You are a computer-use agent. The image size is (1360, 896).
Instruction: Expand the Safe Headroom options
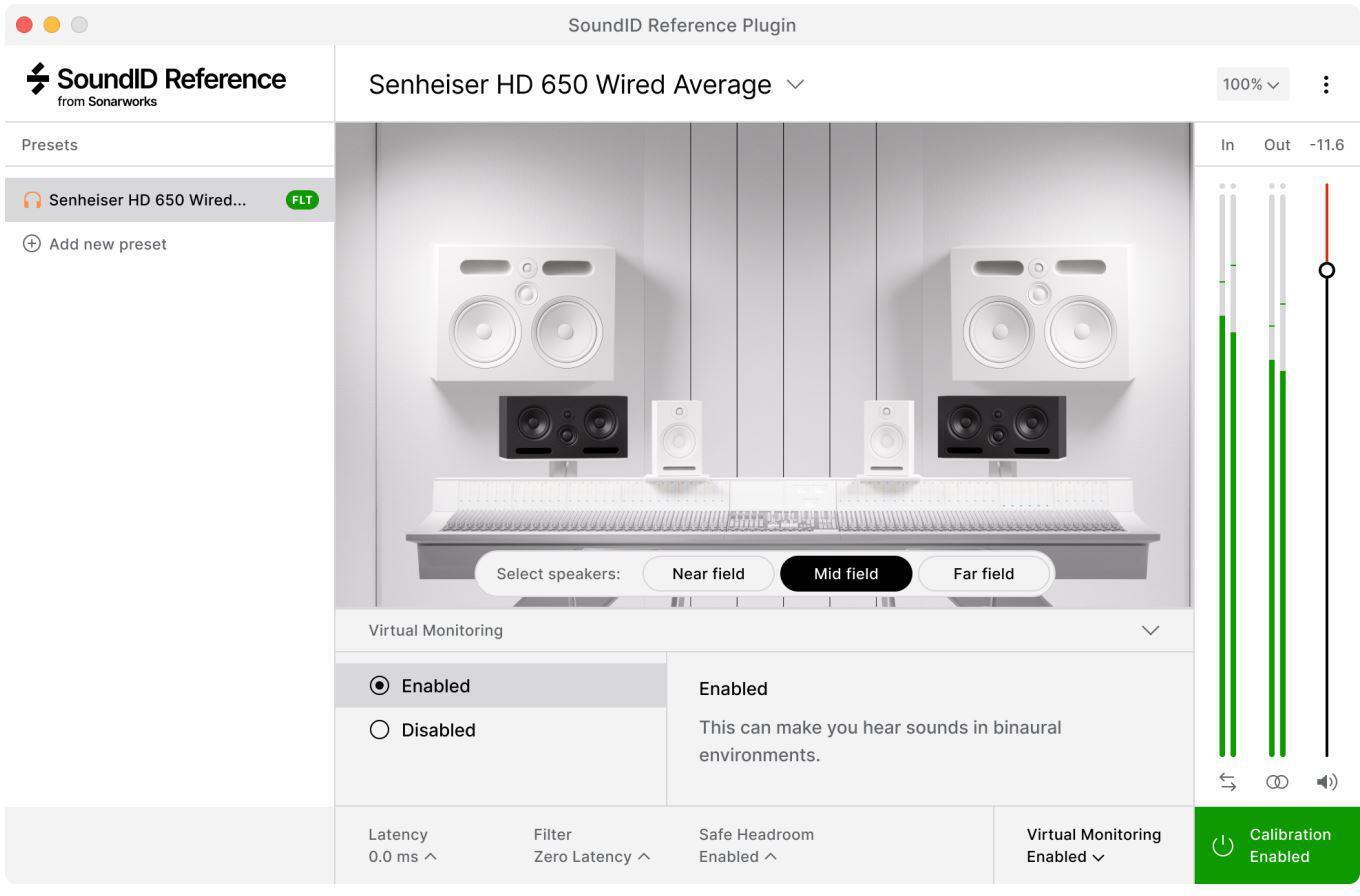tap(738, 856)
